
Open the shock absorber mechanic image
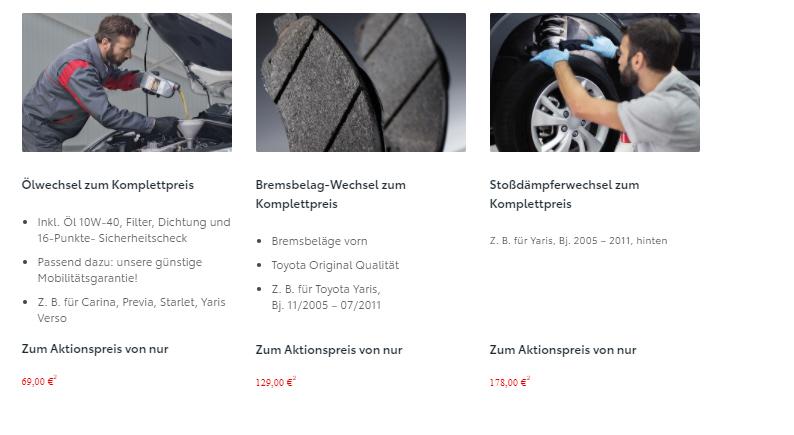click(594, 83)
